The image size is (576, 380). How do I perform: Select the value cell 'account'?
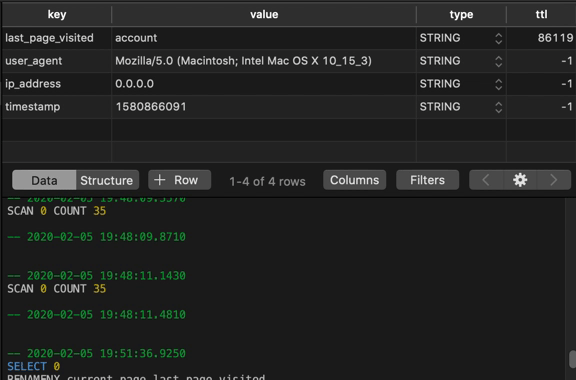click(x=264, y=38)
